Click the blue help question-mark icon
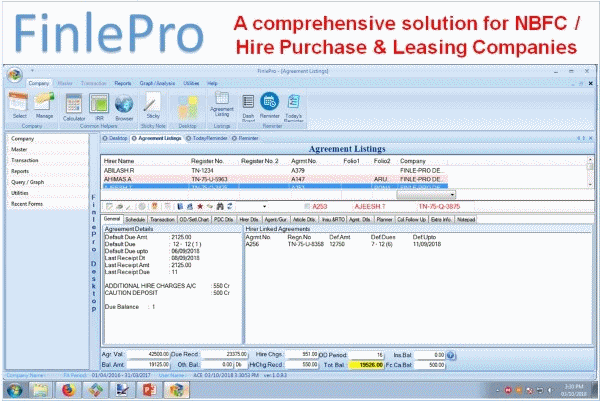Screen dimensions: 600x401 click(x=451, y=355)
